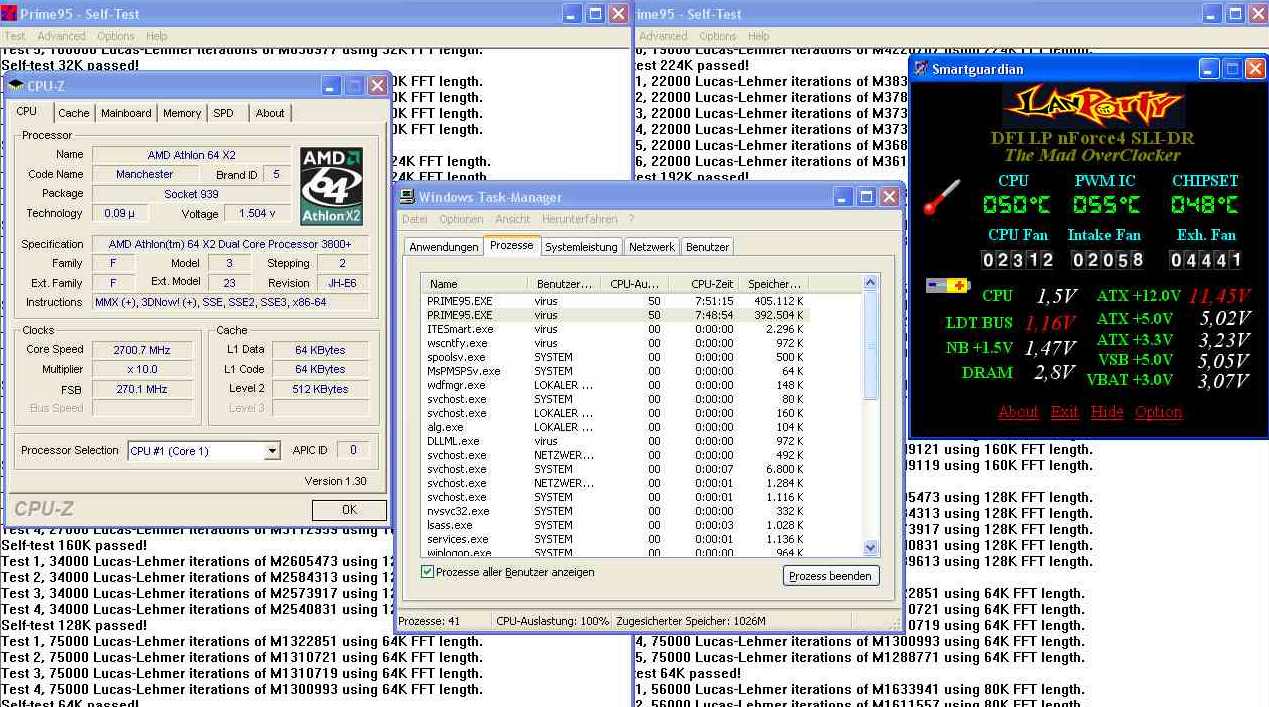Sort processes by the CPU-Zeit column header
The image size is (1269, 707).
click(702, 284)
